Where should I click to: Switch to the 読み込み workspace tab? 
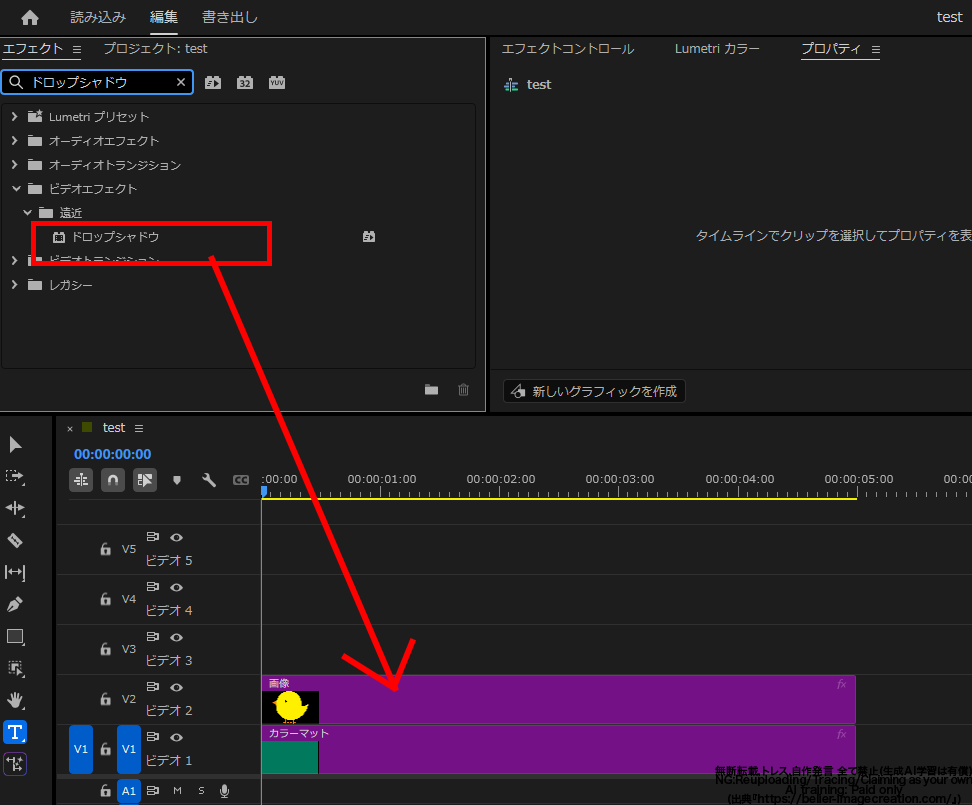pyautogui.click(x=98, y=17)
